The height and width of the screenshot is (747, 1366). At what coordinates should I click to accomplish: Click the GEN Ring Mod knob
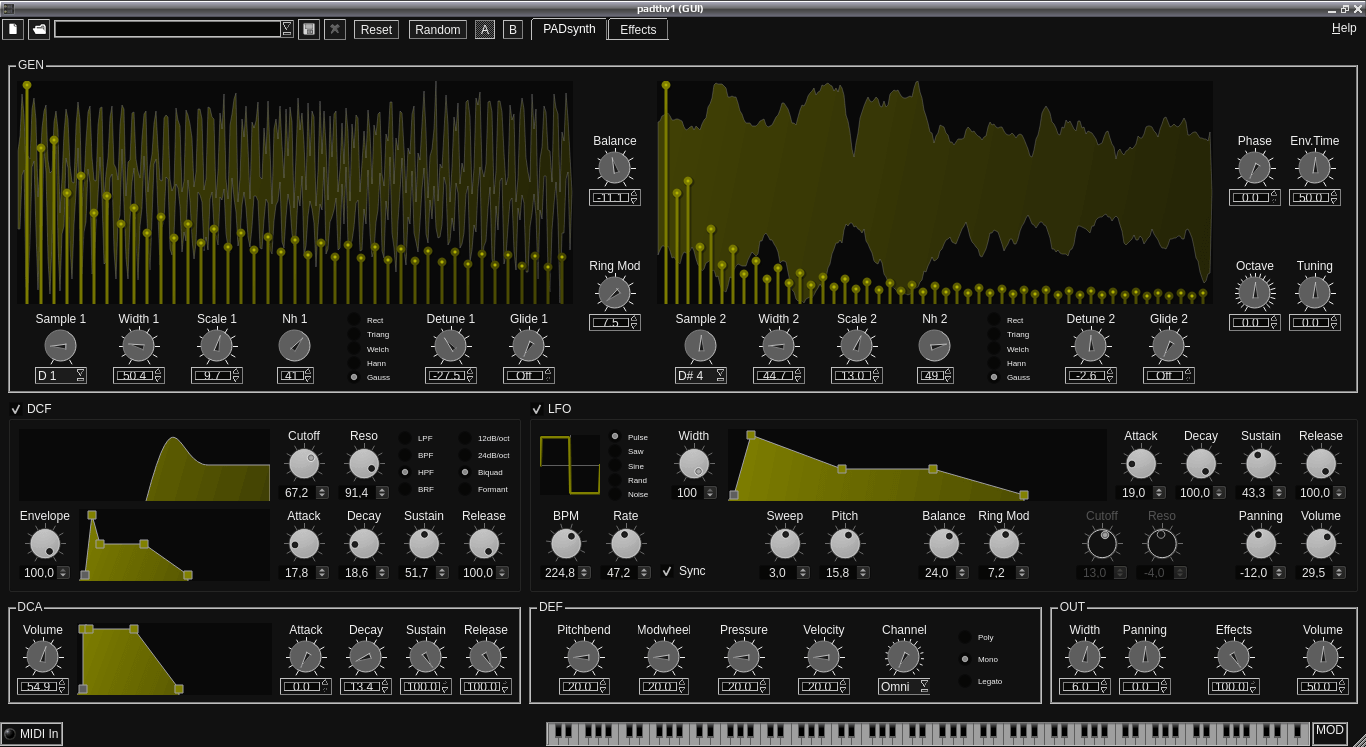(x=614, y=293)
